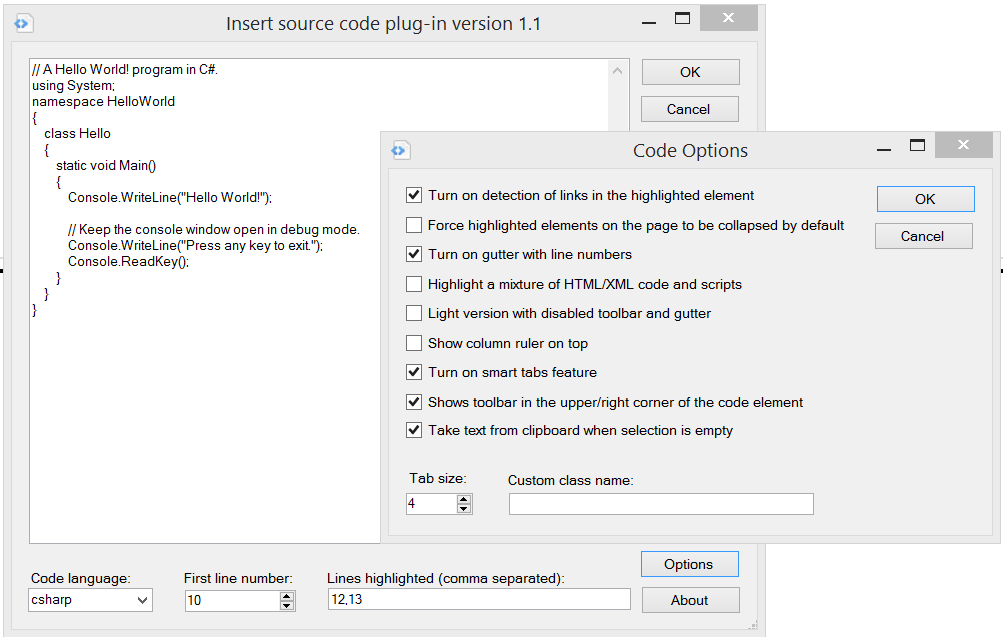1003x637 pixels.
Task: Click the Code Options dialog title icon
Action: 400,151
